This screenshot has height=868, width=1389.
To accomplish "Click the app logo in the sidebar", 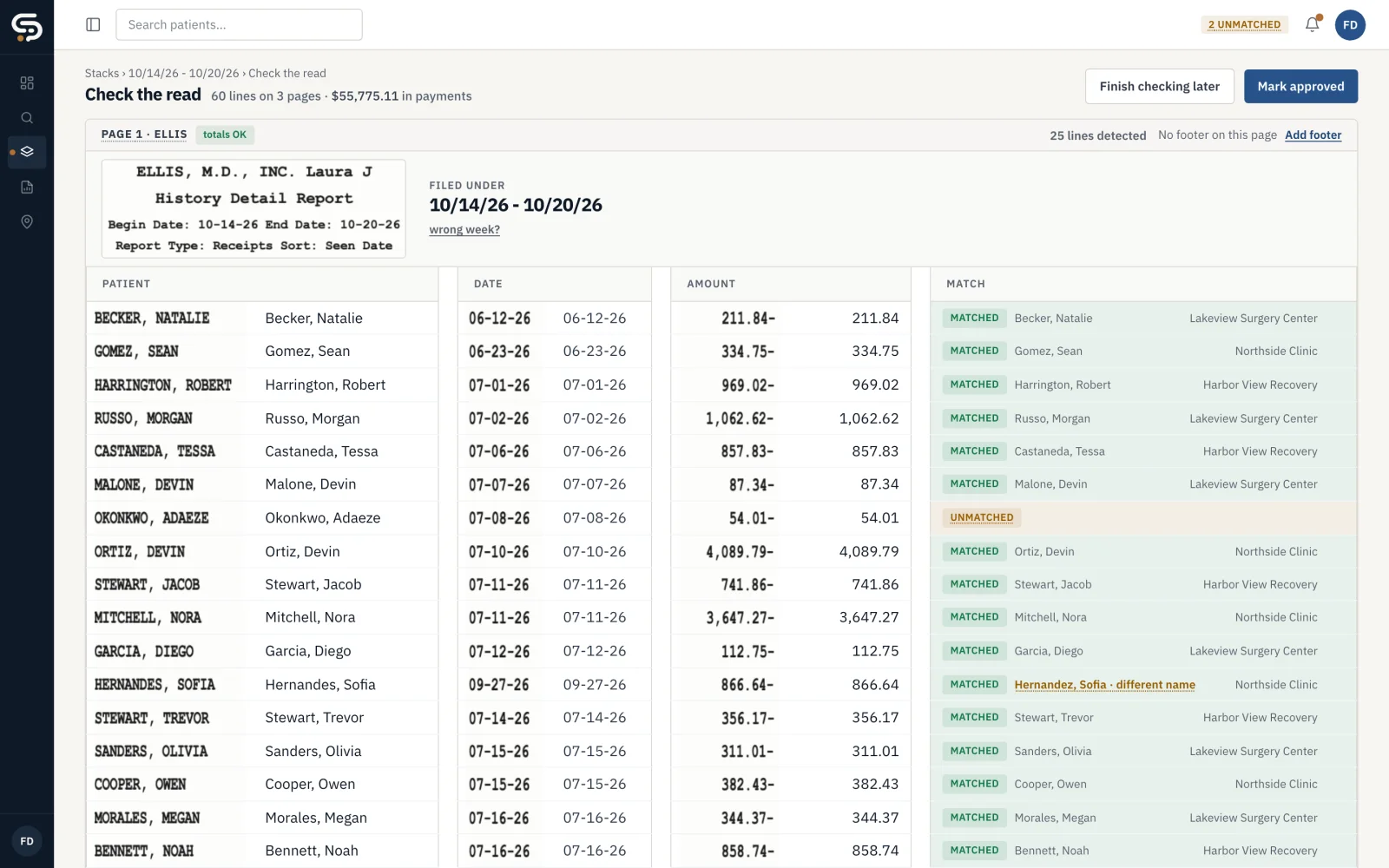I will point(27,27).
